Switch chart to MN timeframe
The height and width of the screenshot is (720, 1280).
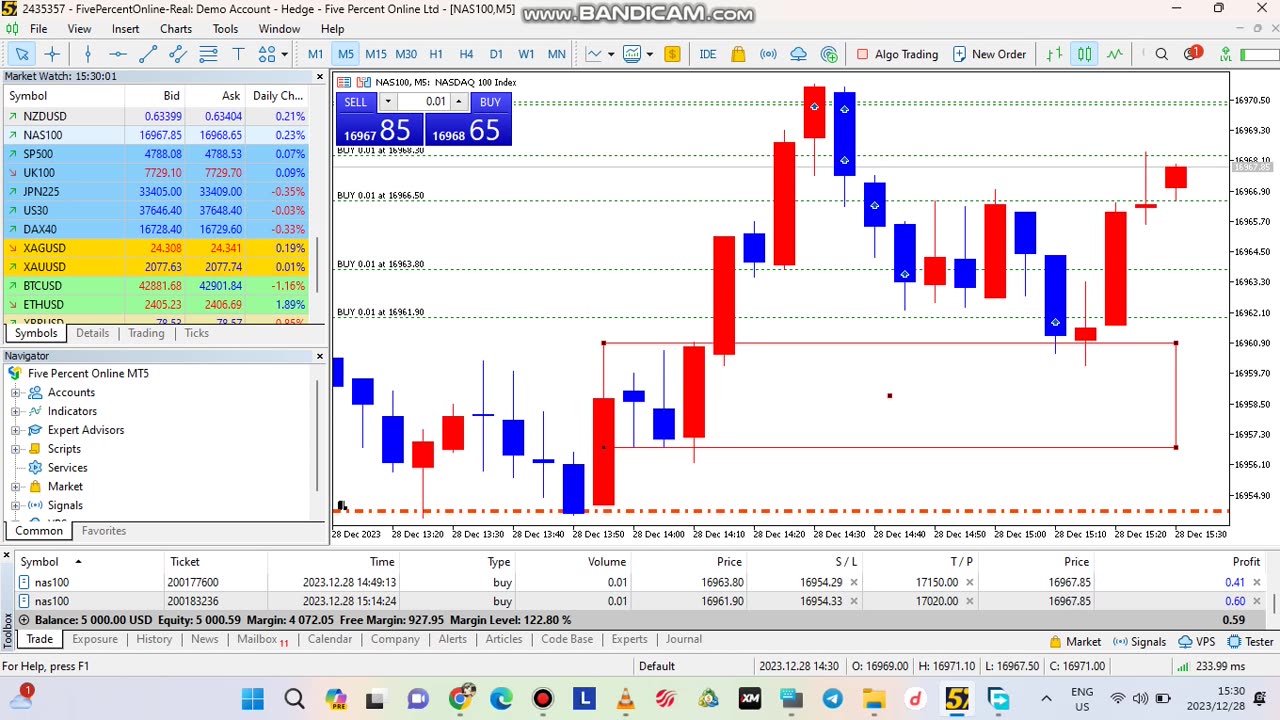[557, 54]
